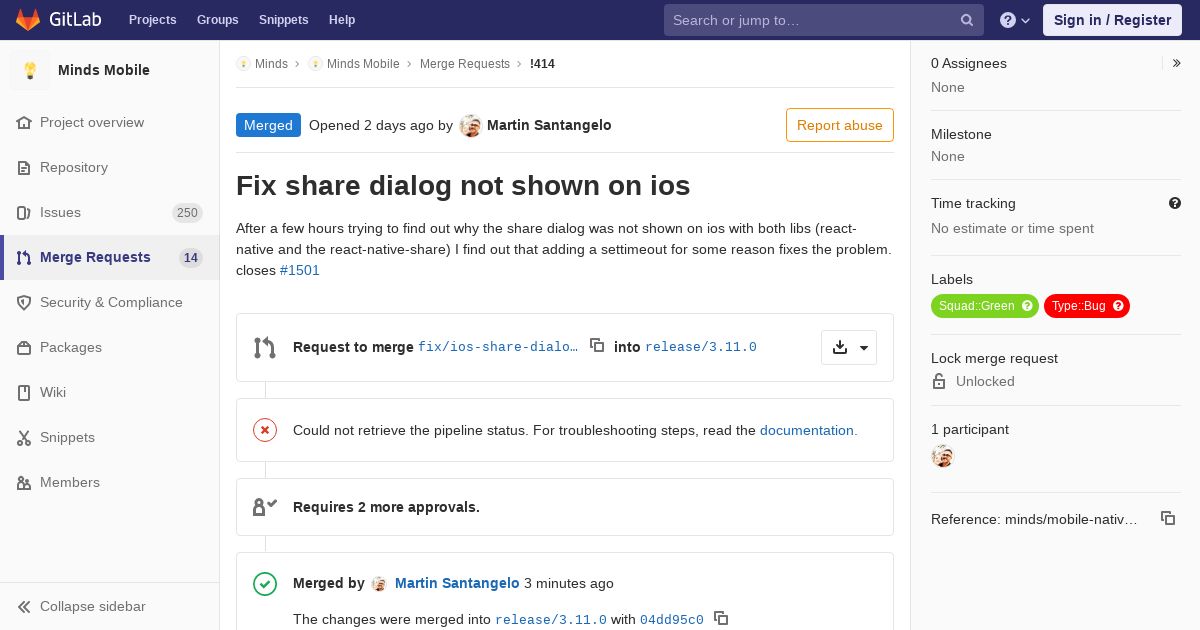Click the !414 breadcrumb item
Viewport: 1200px width, 630px height.
coord(542,63)
